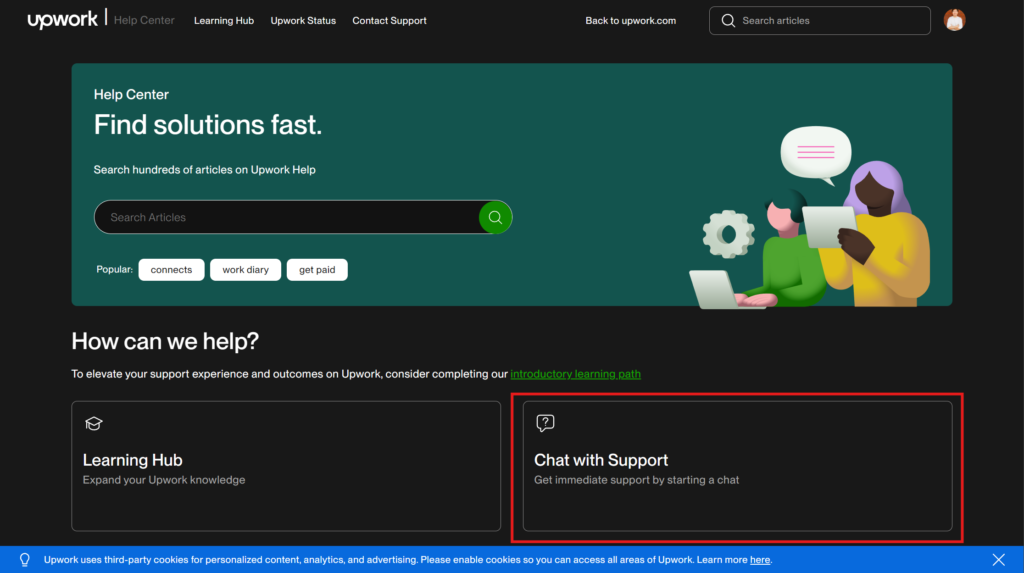Select the popular tag get paid

point(317,270)
